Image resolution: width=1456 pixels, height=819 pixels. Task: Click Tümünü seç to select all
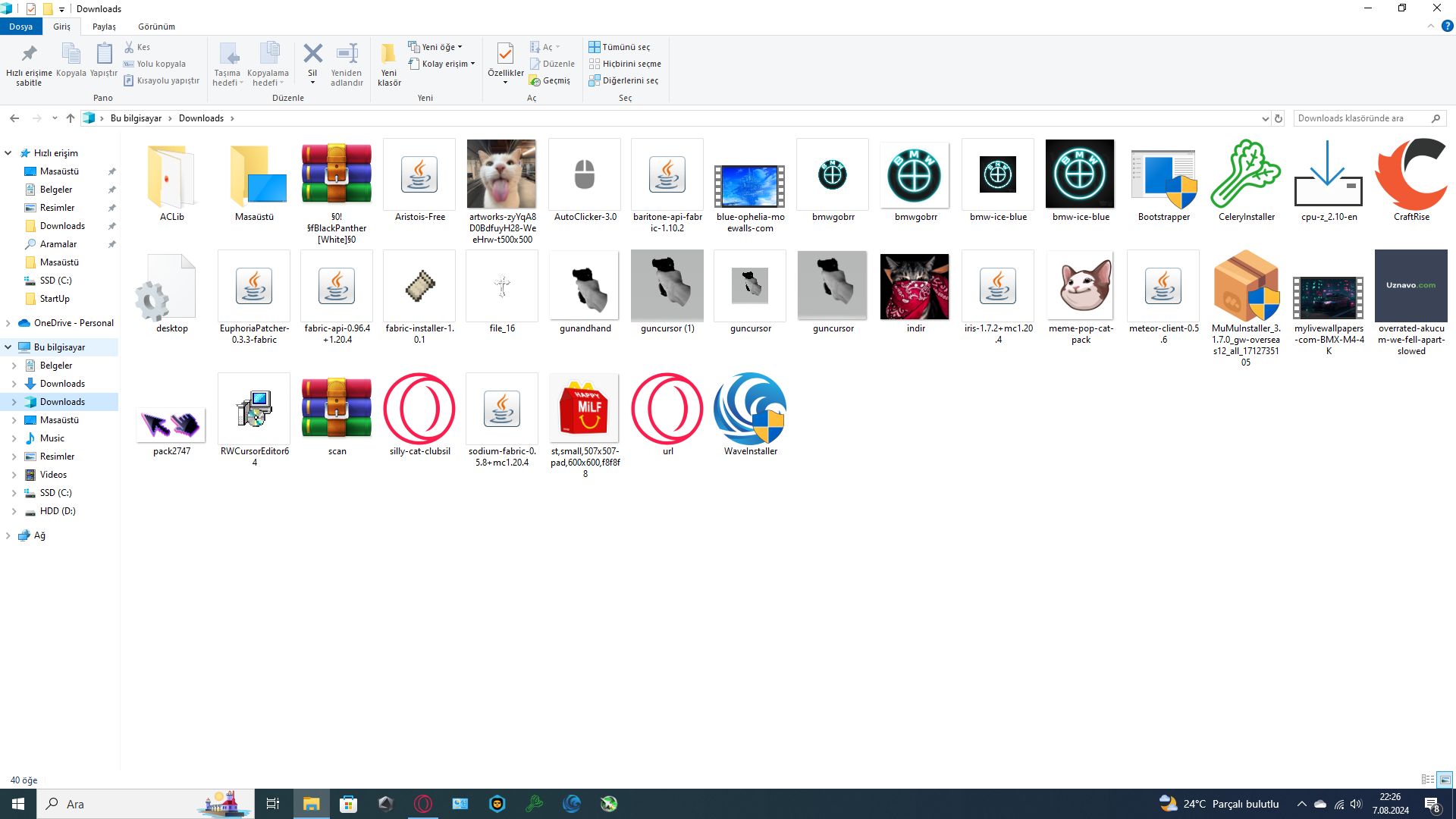[625, 47]
